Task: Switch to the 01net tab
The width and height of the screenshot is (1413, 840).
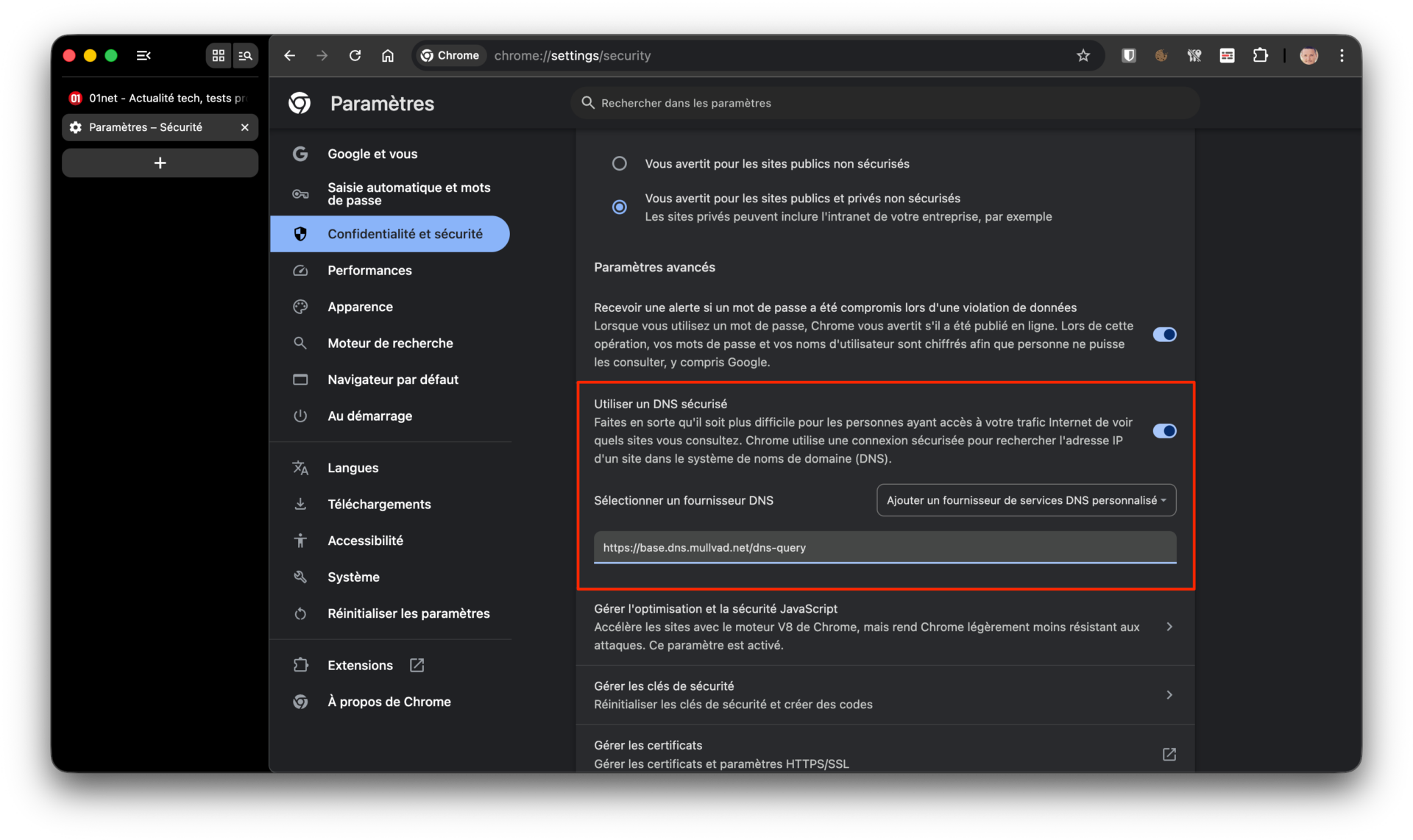Action: (160, 98)
